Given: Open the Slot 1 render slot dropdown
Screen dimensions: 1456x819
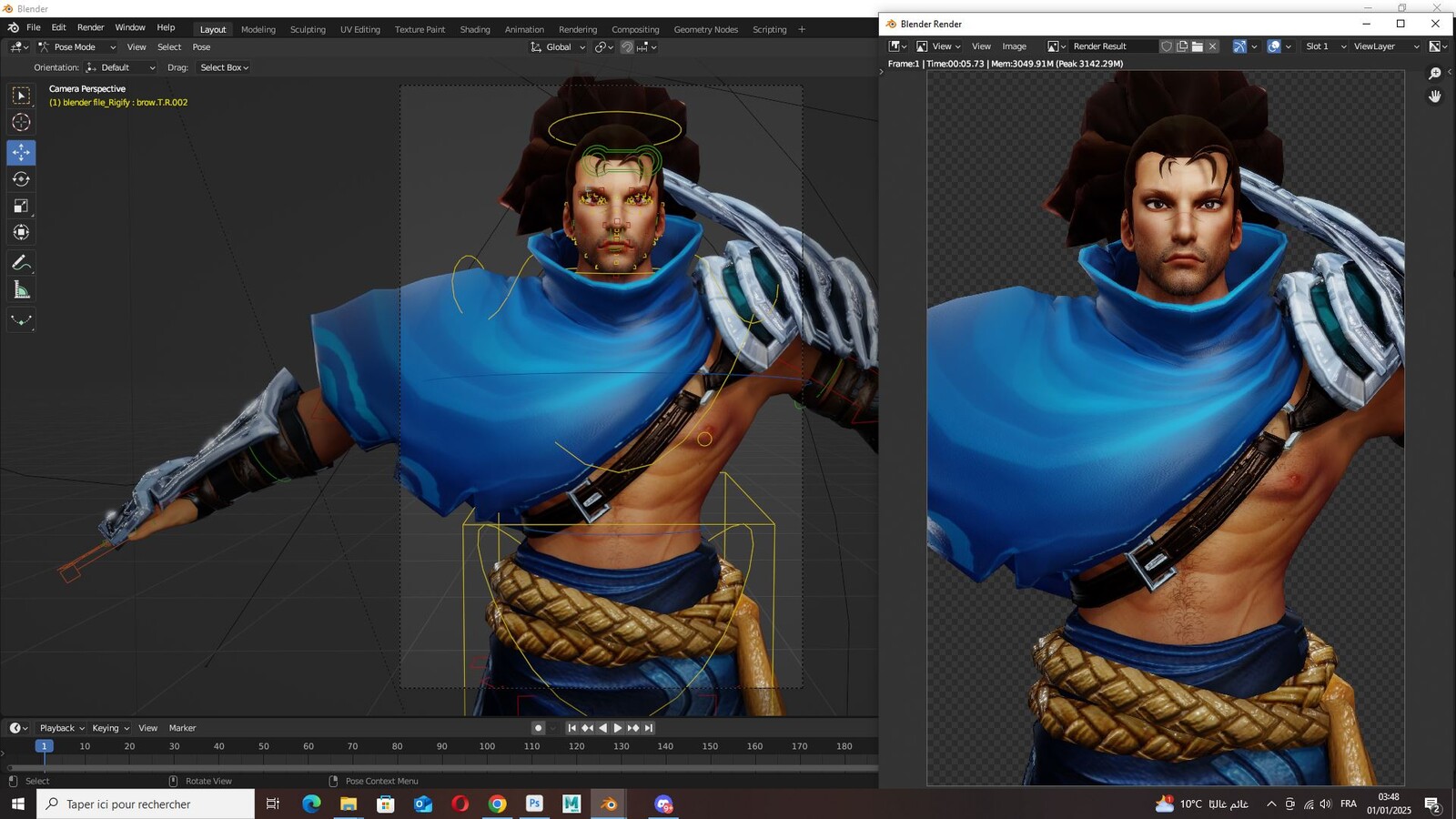Looking at the screenshot, I should [1326, 46].
